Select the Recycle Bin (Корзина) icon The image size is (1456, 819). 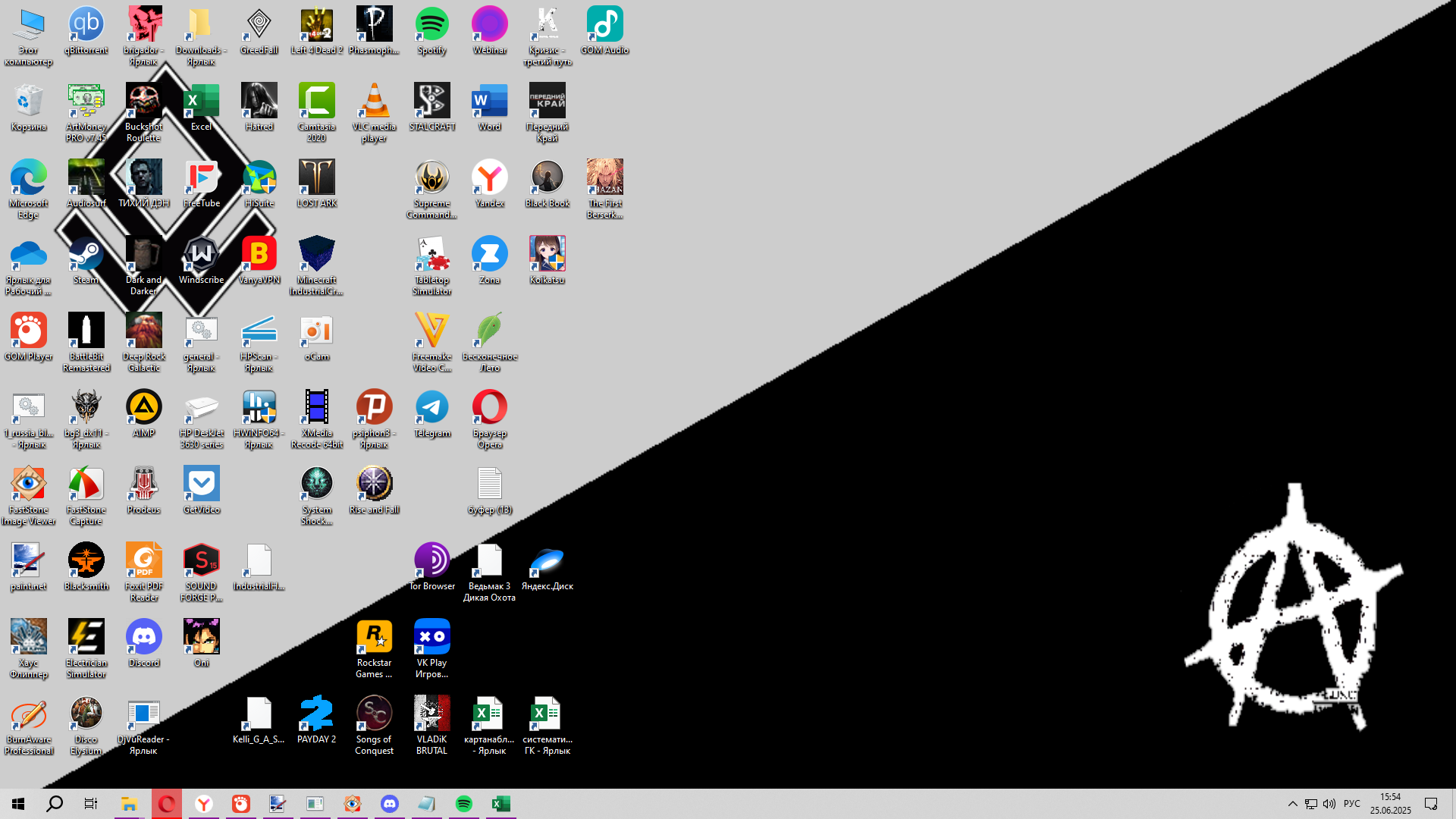click(28, 102)
